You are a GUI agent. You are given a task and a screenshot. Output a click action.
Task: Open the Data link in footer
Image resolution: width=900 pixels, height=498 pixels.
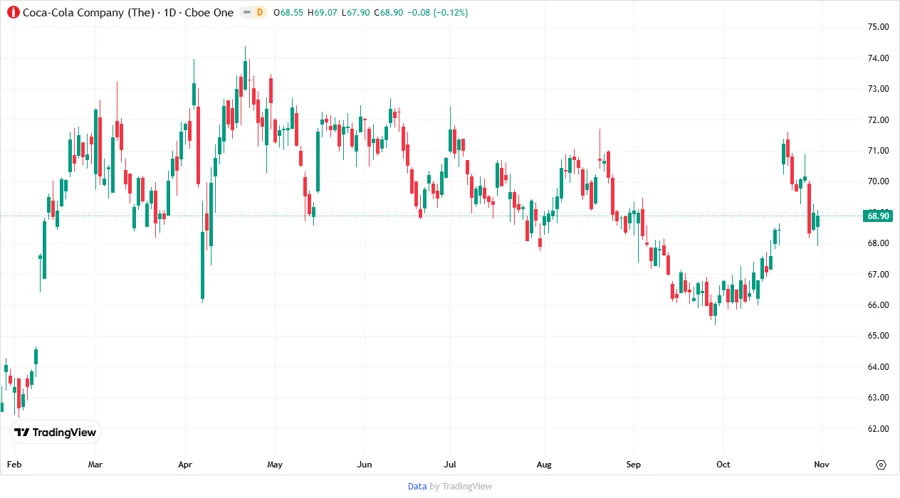[417, 487]
